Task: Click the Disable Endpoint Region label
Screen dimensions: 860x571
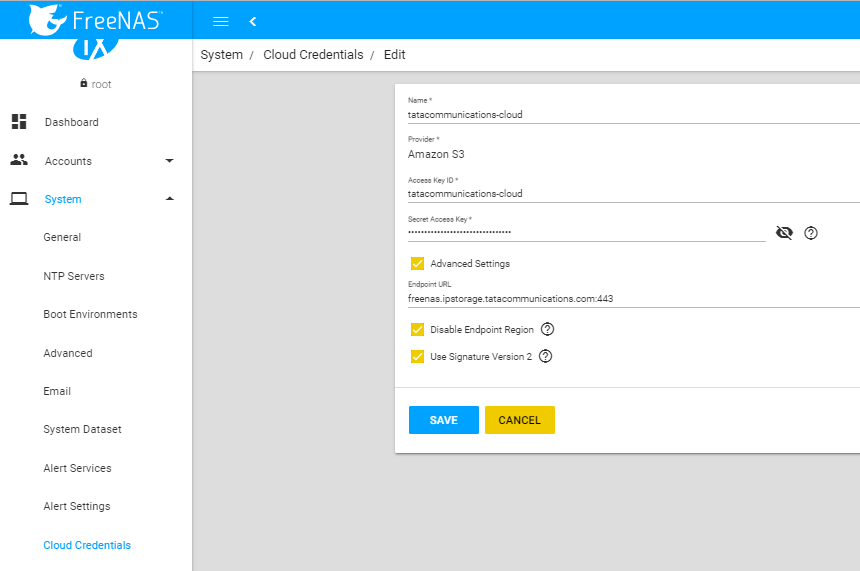Action: click(x=482, y=330)
